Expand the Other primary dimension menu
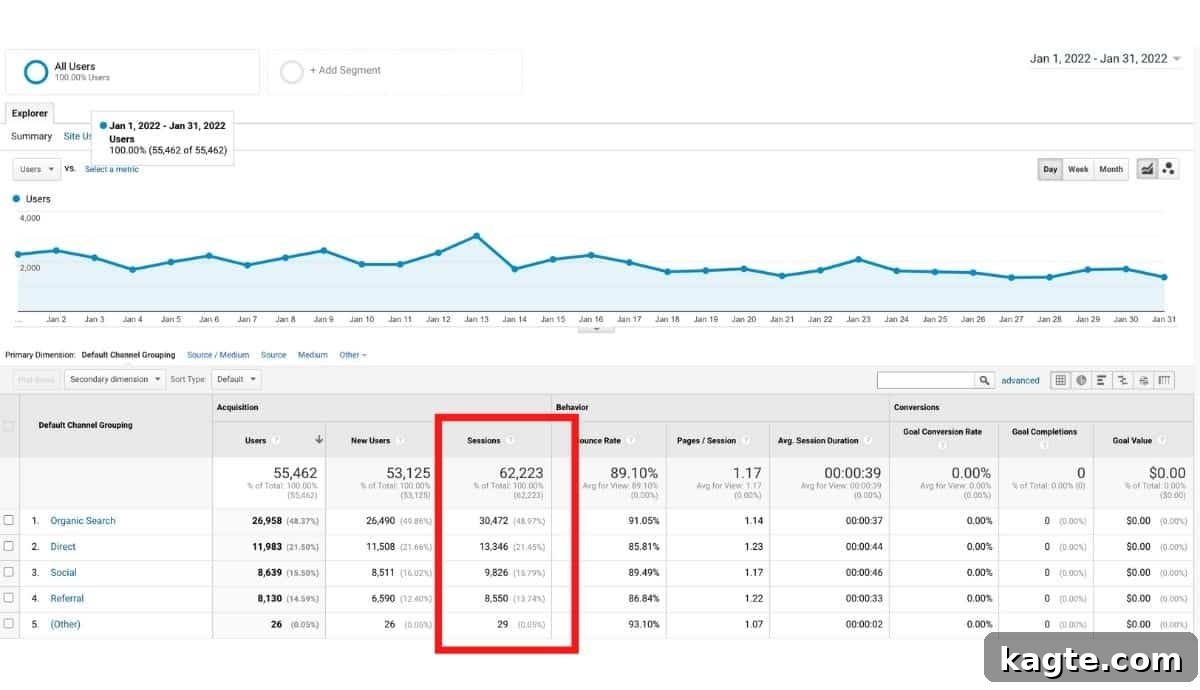The width and height of the screenshot is (1200, 690). (x=353, y=355)
